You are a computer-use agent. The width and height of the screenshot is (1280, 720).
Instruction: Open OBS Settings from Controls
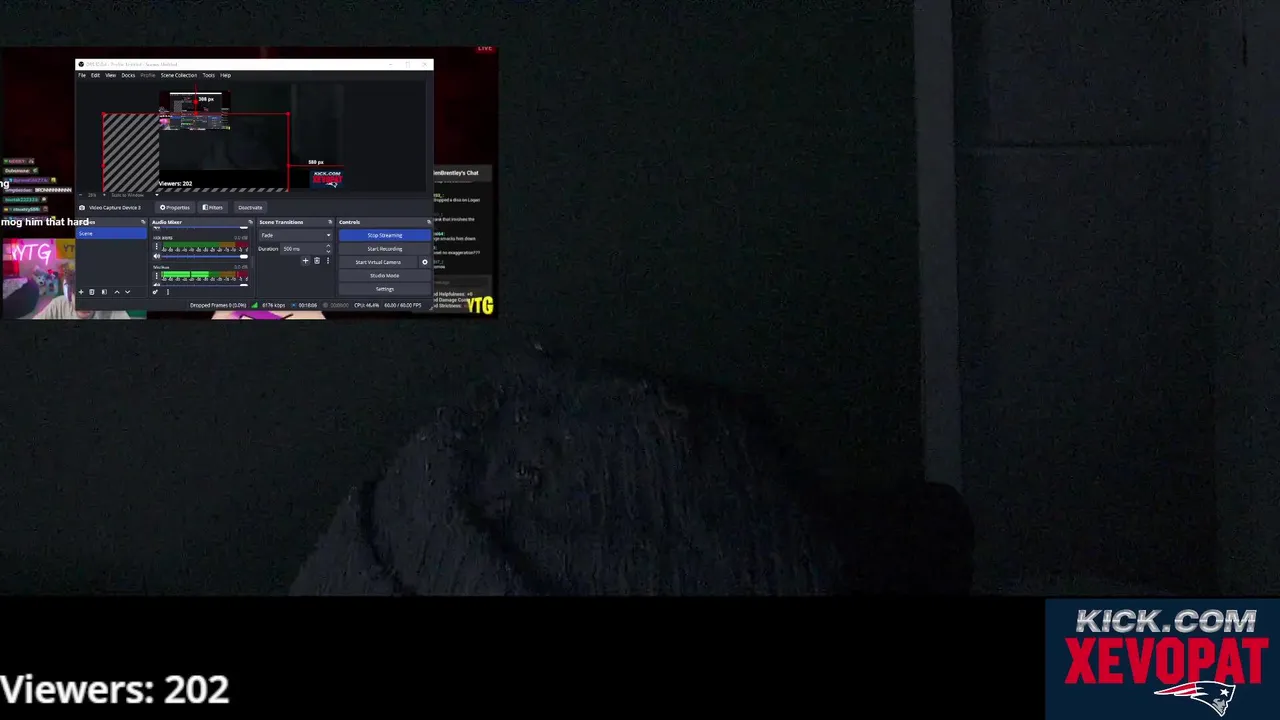tap(385, 289)
